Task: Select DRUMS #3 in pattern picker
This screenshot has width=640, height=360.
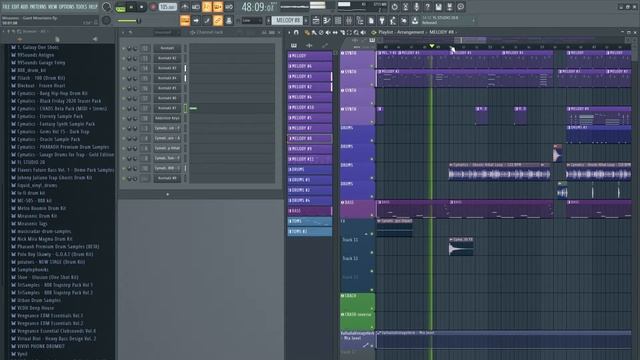Action: 310,180
